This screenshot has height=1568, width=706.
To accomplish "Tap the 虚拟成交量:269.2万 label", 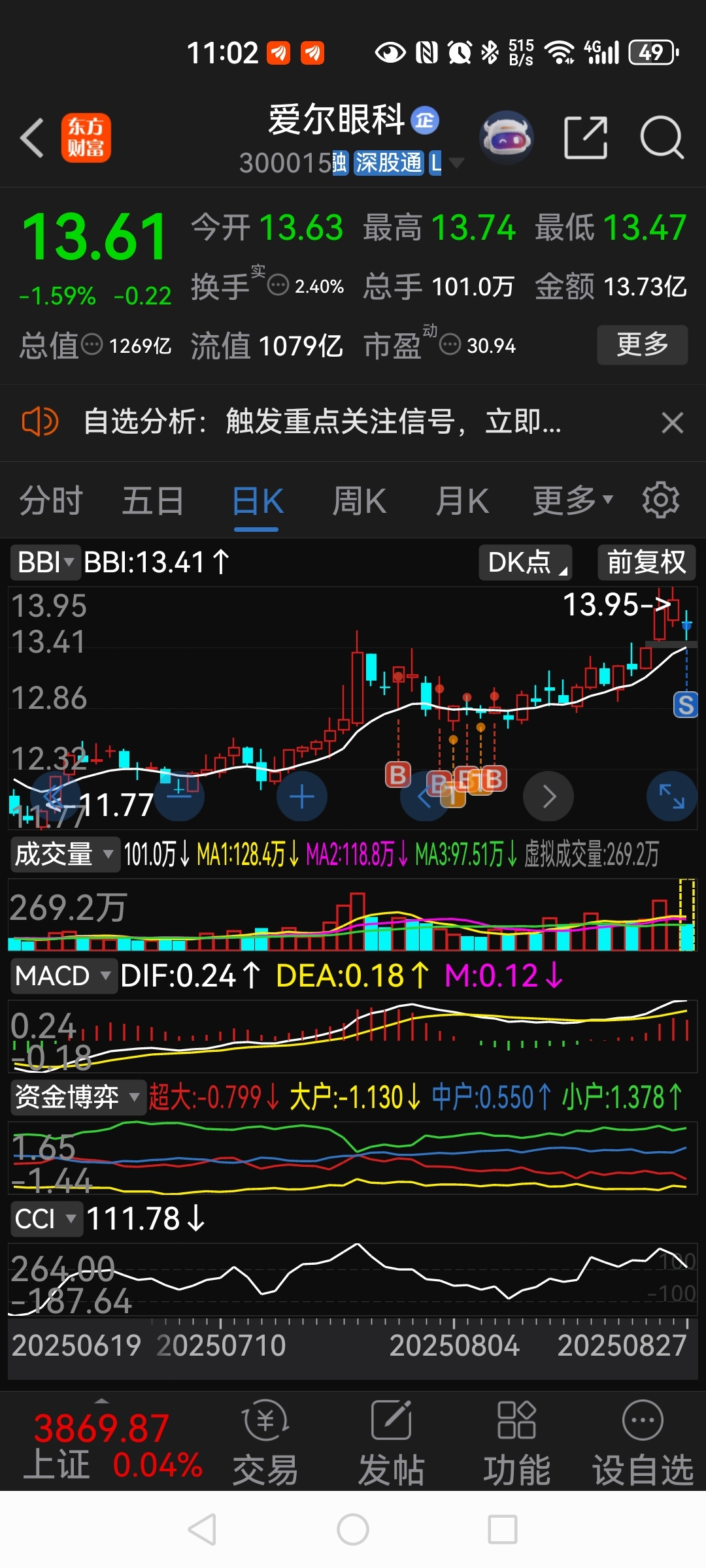I will 592,855.
